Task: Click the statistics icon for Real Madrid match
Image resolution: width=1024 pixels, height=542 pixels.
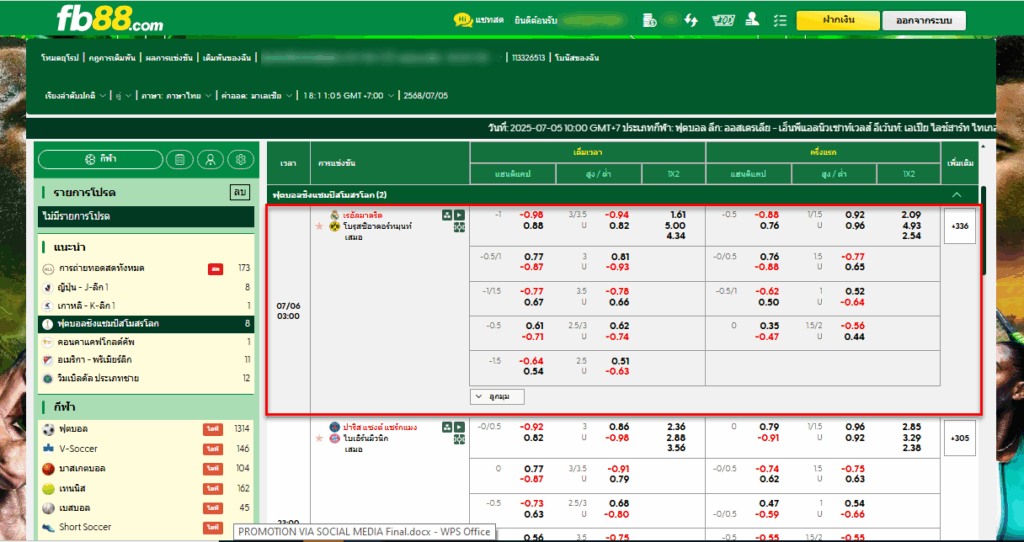Action: click(x=447, y=215)
